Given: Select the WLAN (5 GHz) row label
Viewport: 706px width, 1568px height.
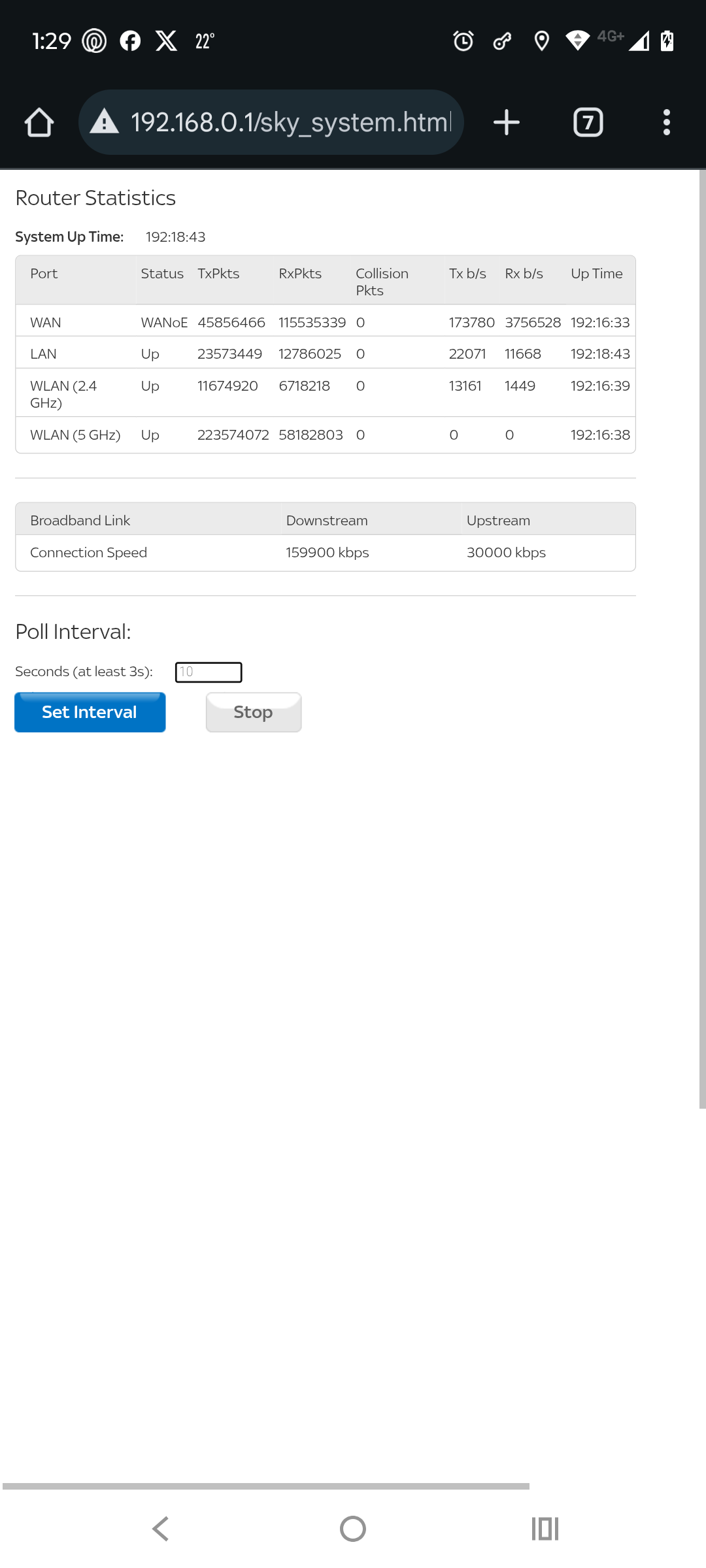Looking at the screenshot, I should (75, 435).
